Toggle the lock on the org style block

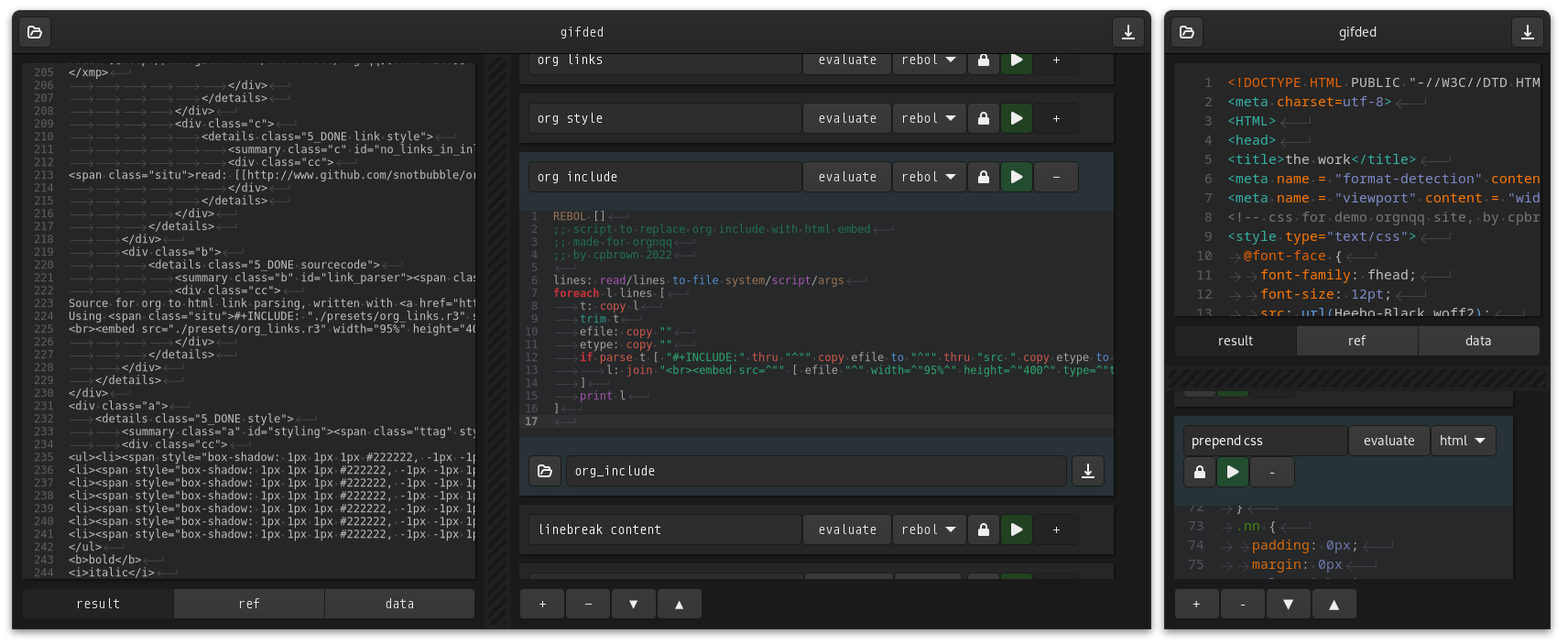point(984,118)
